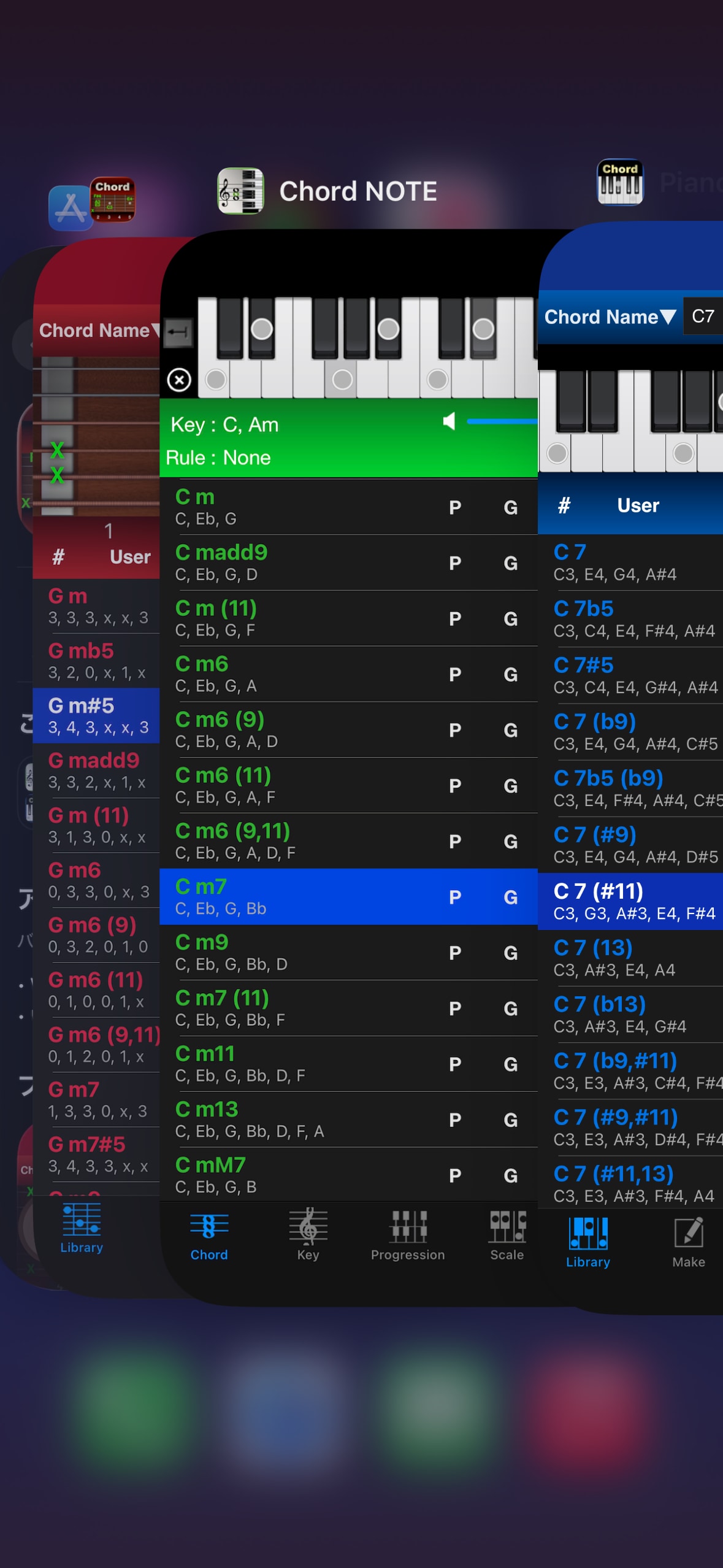Expand the blue Chord Name dropdown
Screen dimensions: 723x1568
pyautogui.click(x=610, y=317)
